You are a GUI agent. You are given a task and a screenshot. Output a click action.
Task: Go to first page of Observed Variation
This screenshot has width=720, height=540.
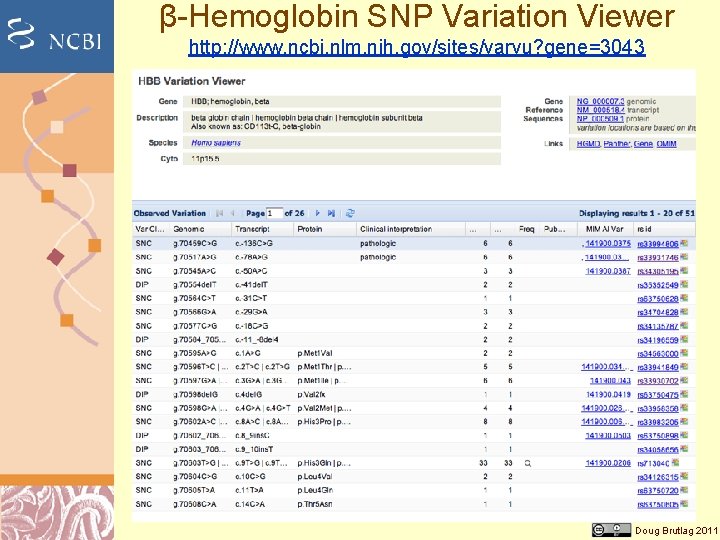coord(219,214)
